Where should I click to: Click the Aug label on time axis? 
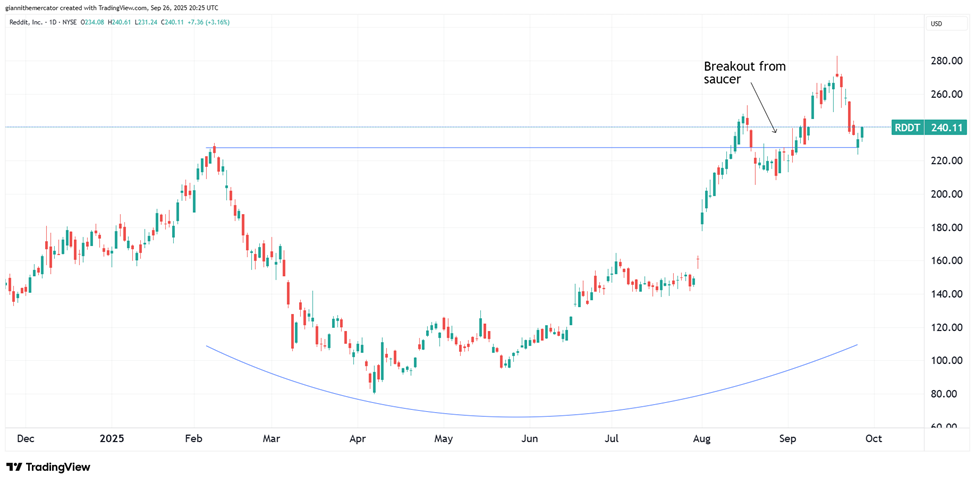[701, 439]
